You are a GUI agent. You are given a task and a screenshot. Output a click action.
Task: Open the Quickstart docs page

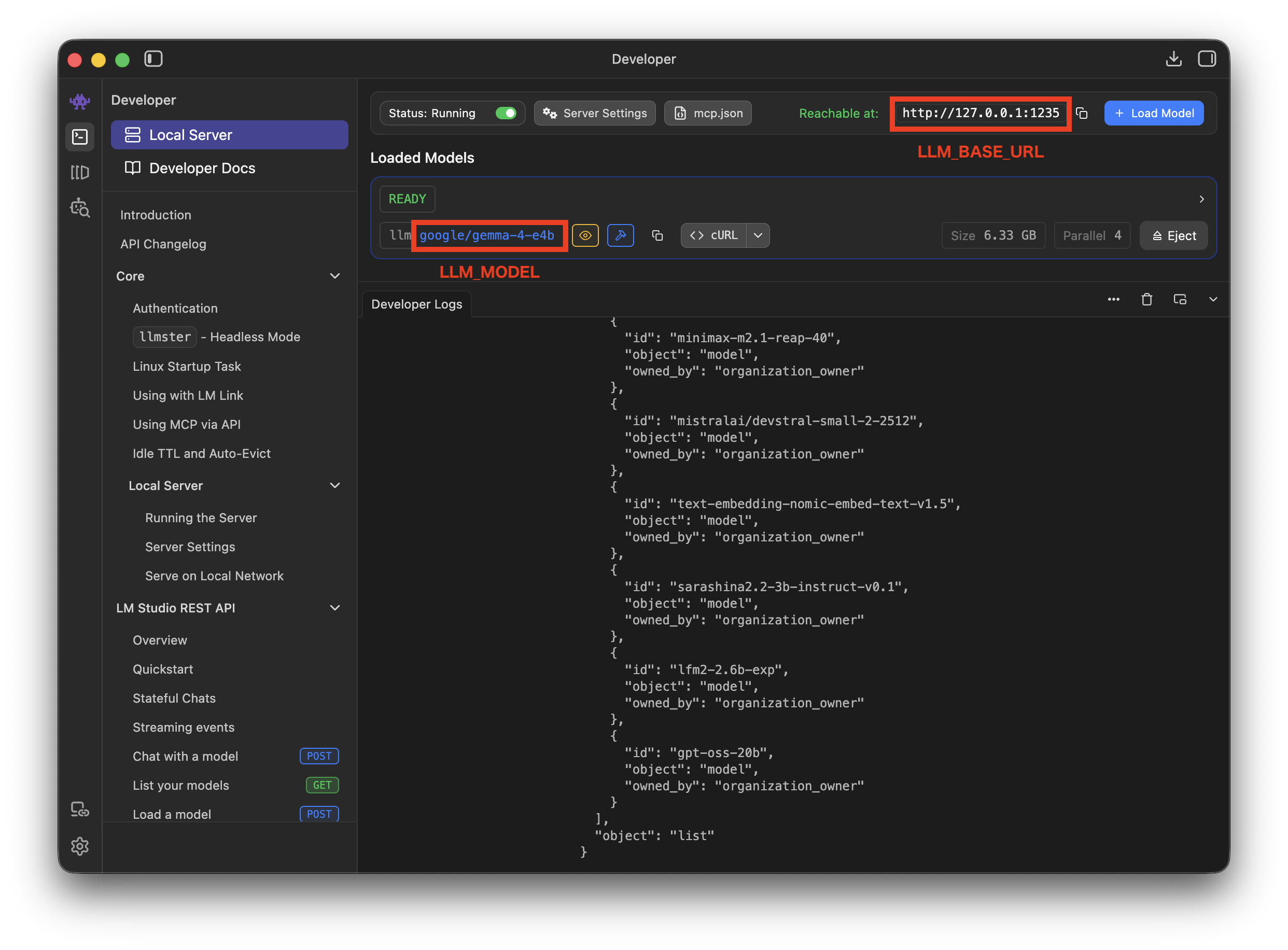point(163,669)
